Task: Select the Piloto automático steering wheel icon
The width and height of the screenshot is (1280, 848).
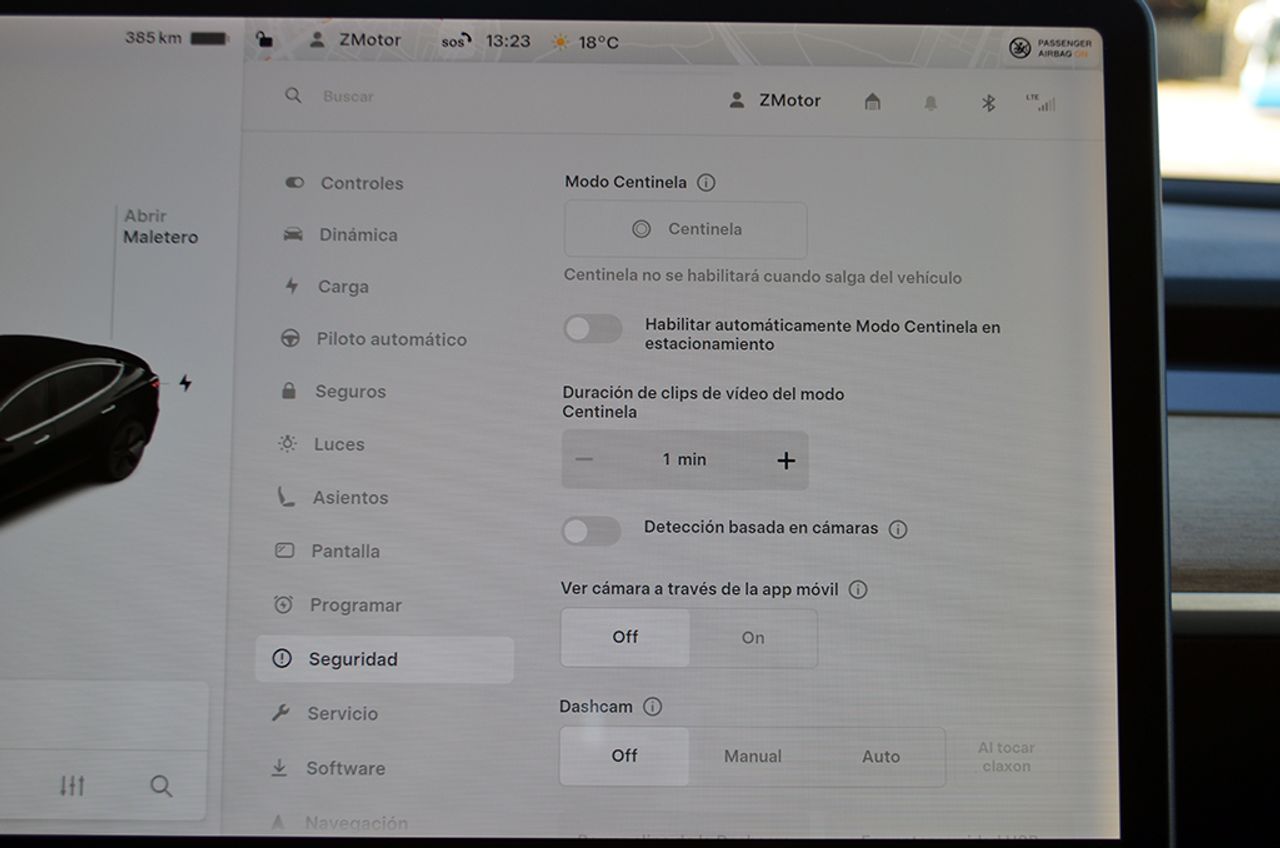Action: [x=291, y=339]
